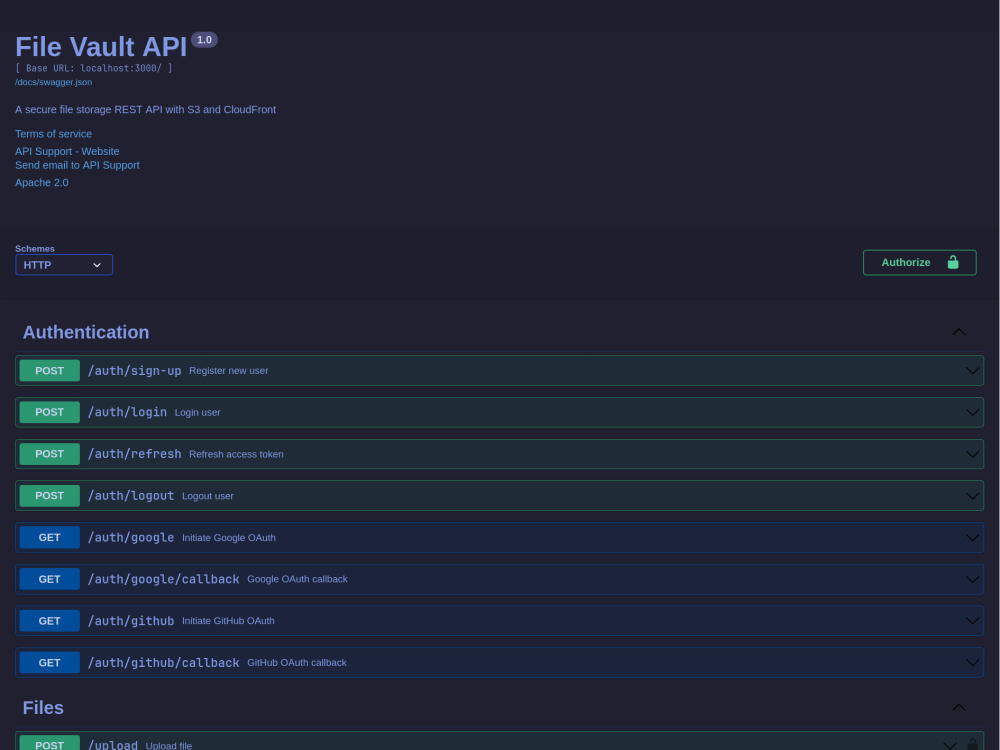This screenshot has width=1000, height=750.
Task: Expand the /auth/sign-up row chevron
Action: pos(972,371)
